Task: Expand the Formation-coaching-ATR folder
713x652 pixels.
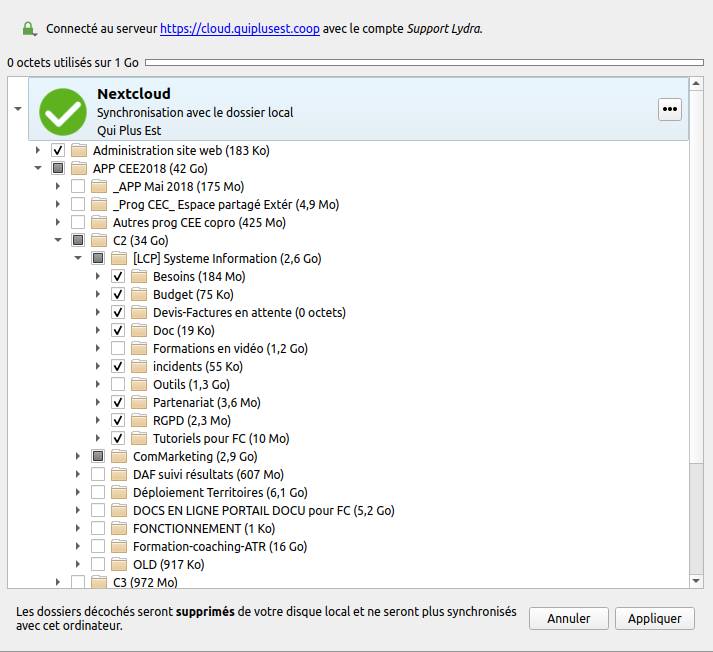Action: (x=78, y=546)
